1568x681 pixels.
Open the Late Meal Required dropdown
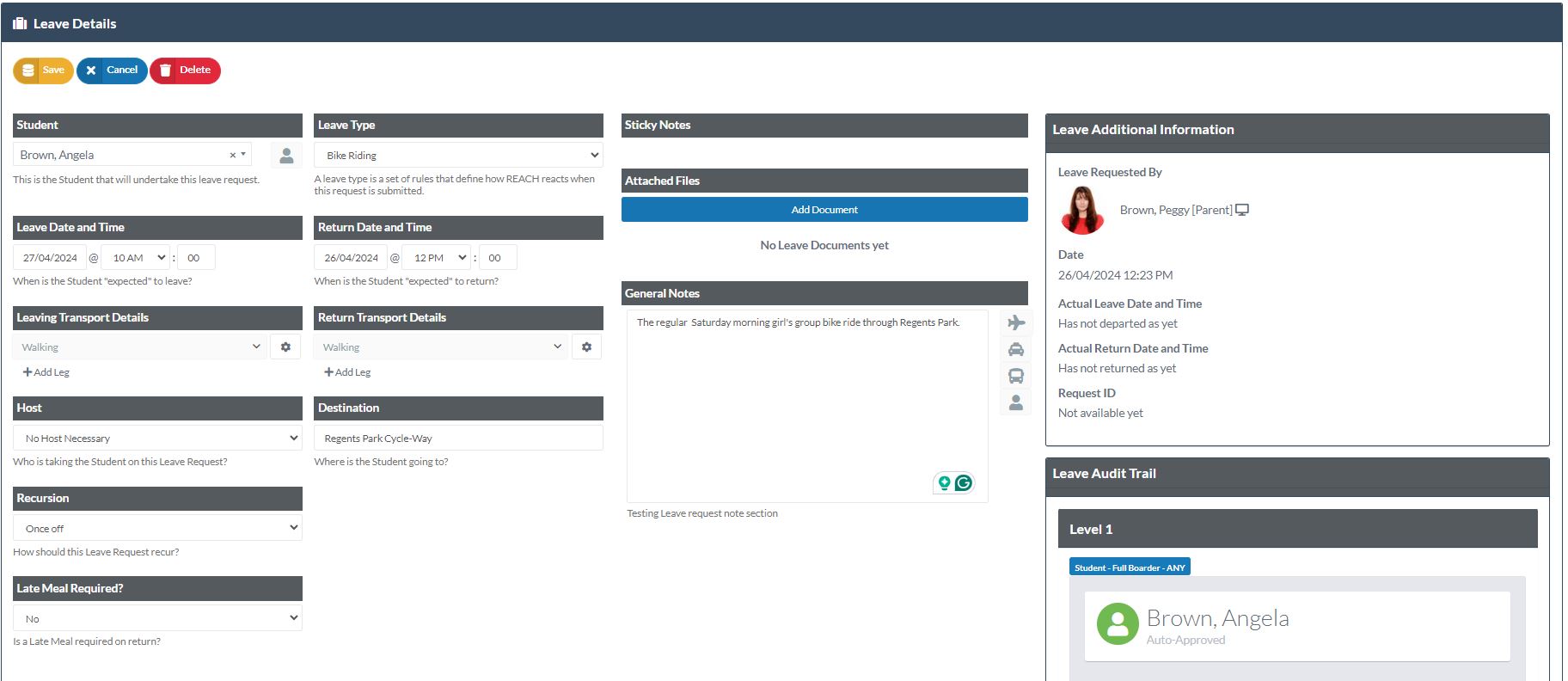click(x=157, y=619)
